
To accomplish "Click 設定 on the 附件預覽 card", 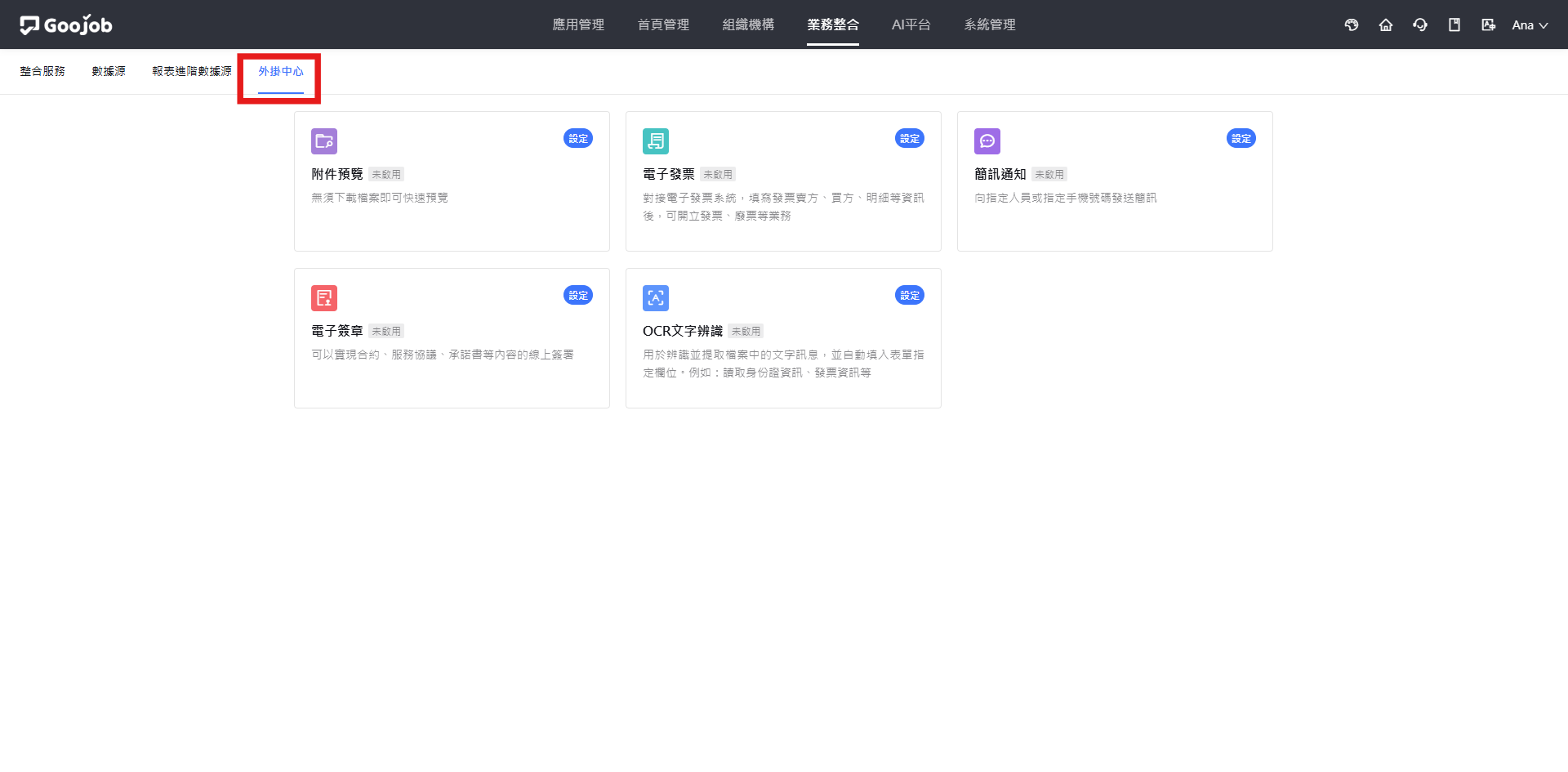I will point(578,138).
